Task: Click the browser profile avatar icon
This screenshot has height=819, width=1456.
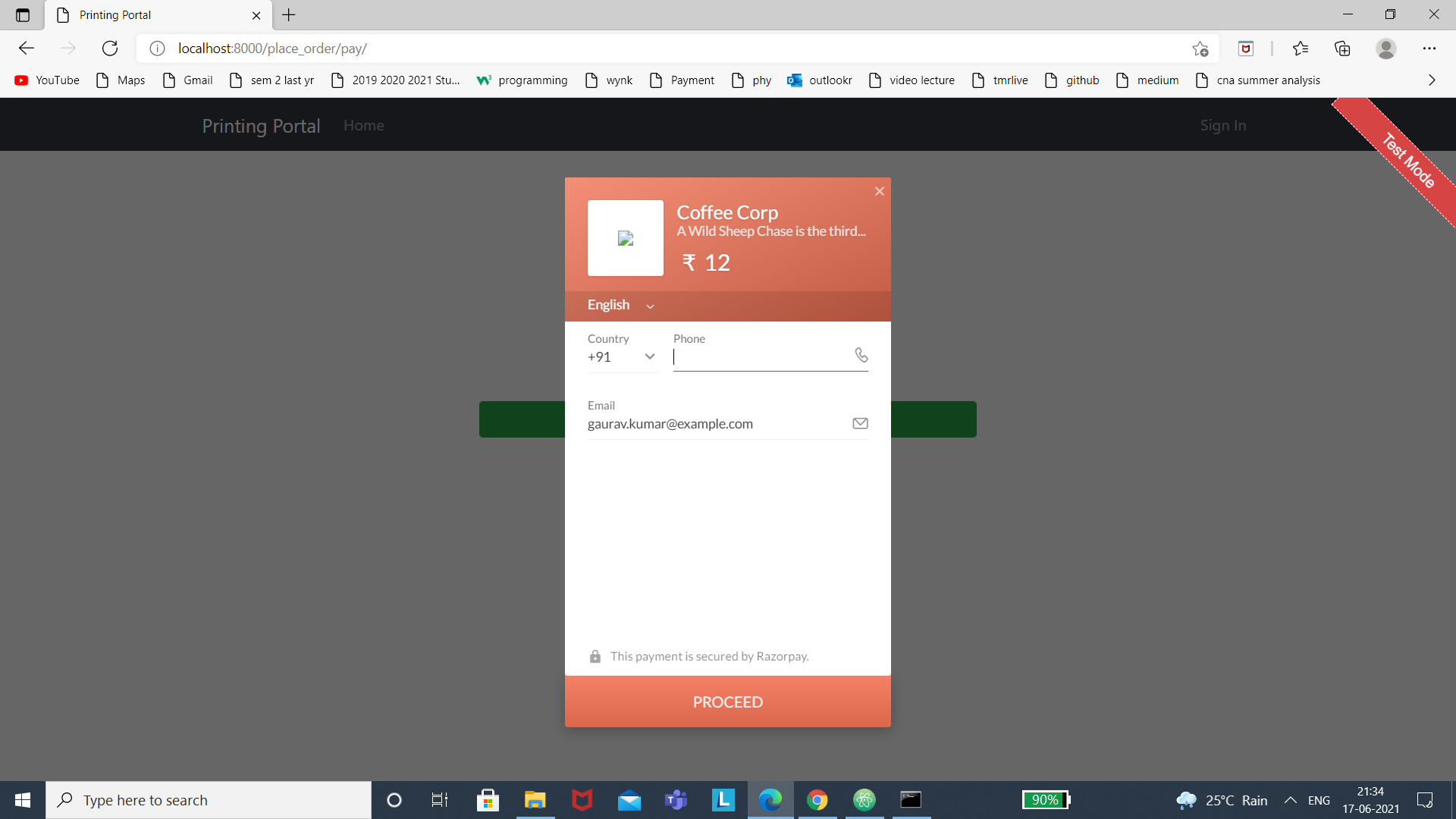Action: coord(1386,49)
